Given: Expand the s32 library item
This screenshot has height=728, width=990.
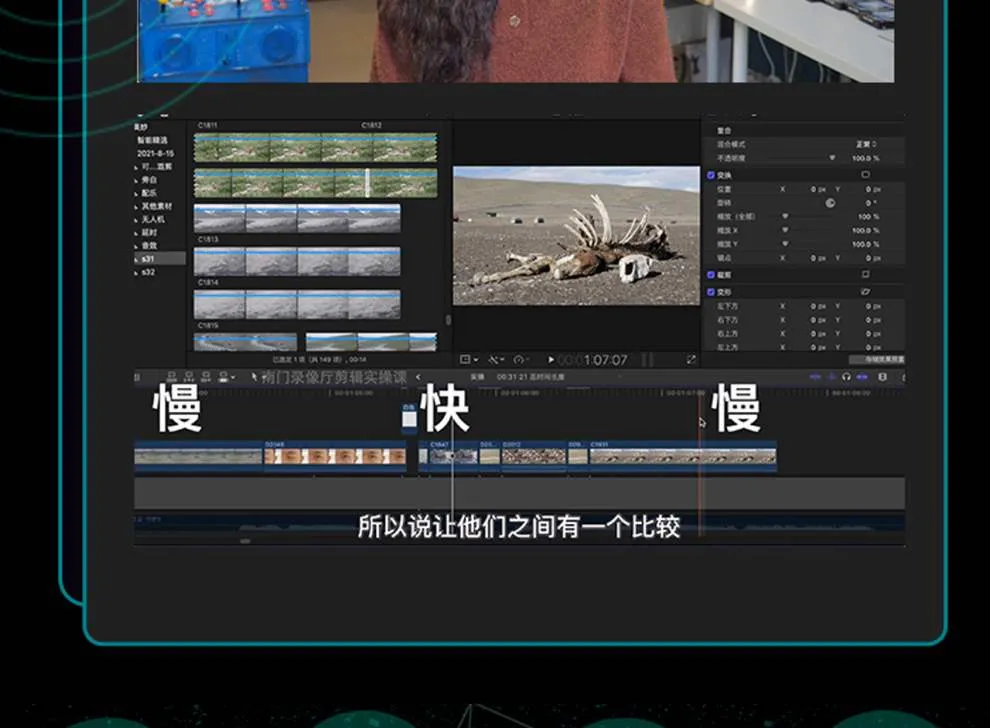Looking at the screenshot, I should 137,271.
